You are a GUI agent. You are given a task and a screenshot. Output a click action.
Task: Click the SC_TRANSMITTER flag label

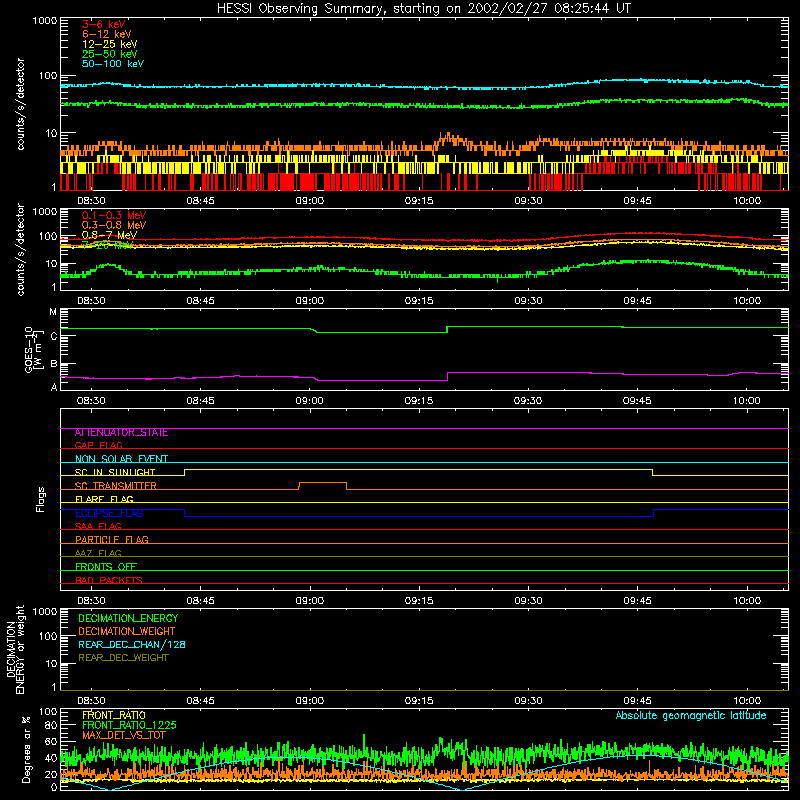click(115, 486)
